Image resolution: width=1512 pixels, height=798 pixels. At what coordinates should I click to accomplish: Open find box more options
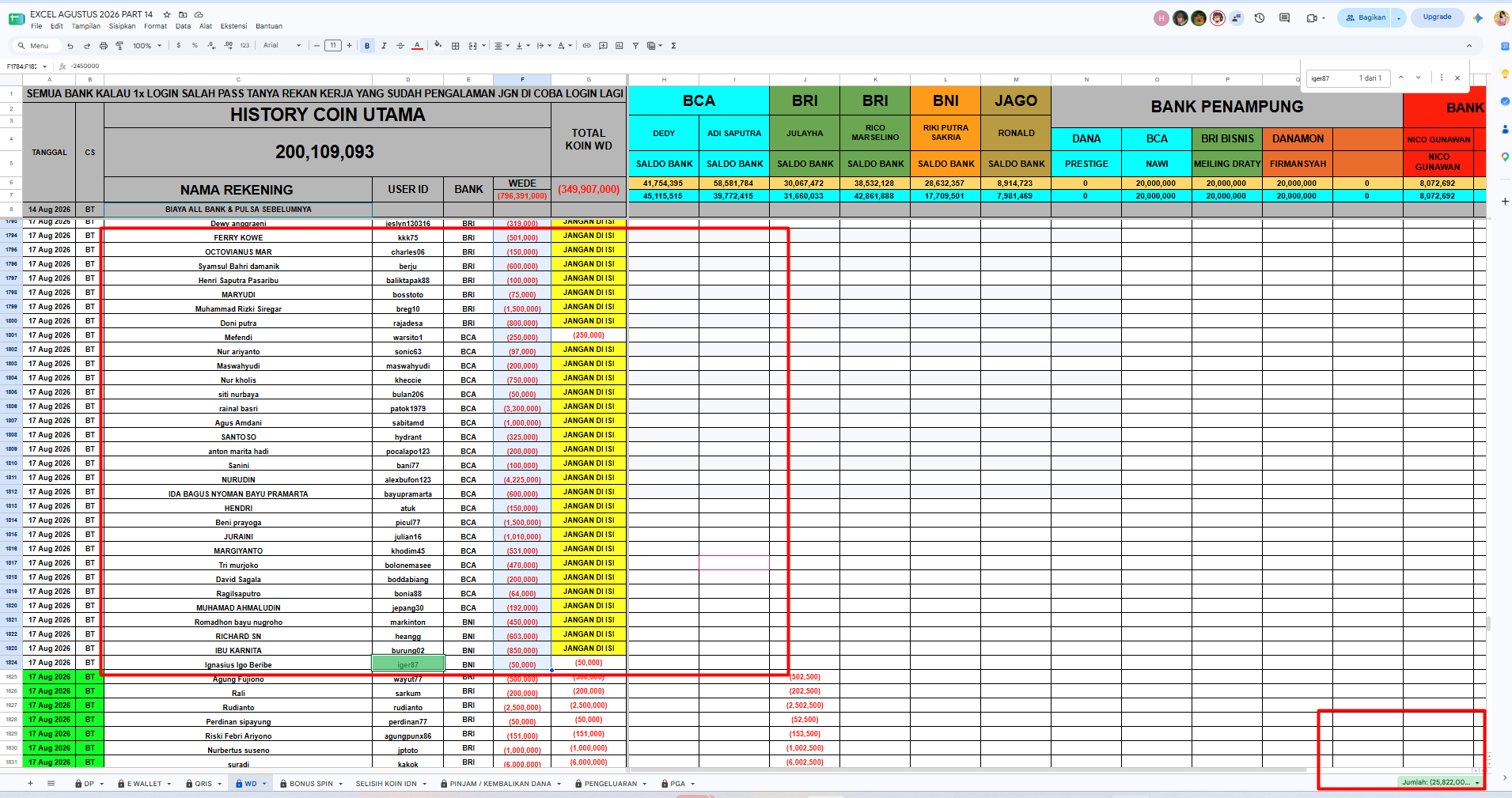pyautogui.click(x=1442, y=78)
